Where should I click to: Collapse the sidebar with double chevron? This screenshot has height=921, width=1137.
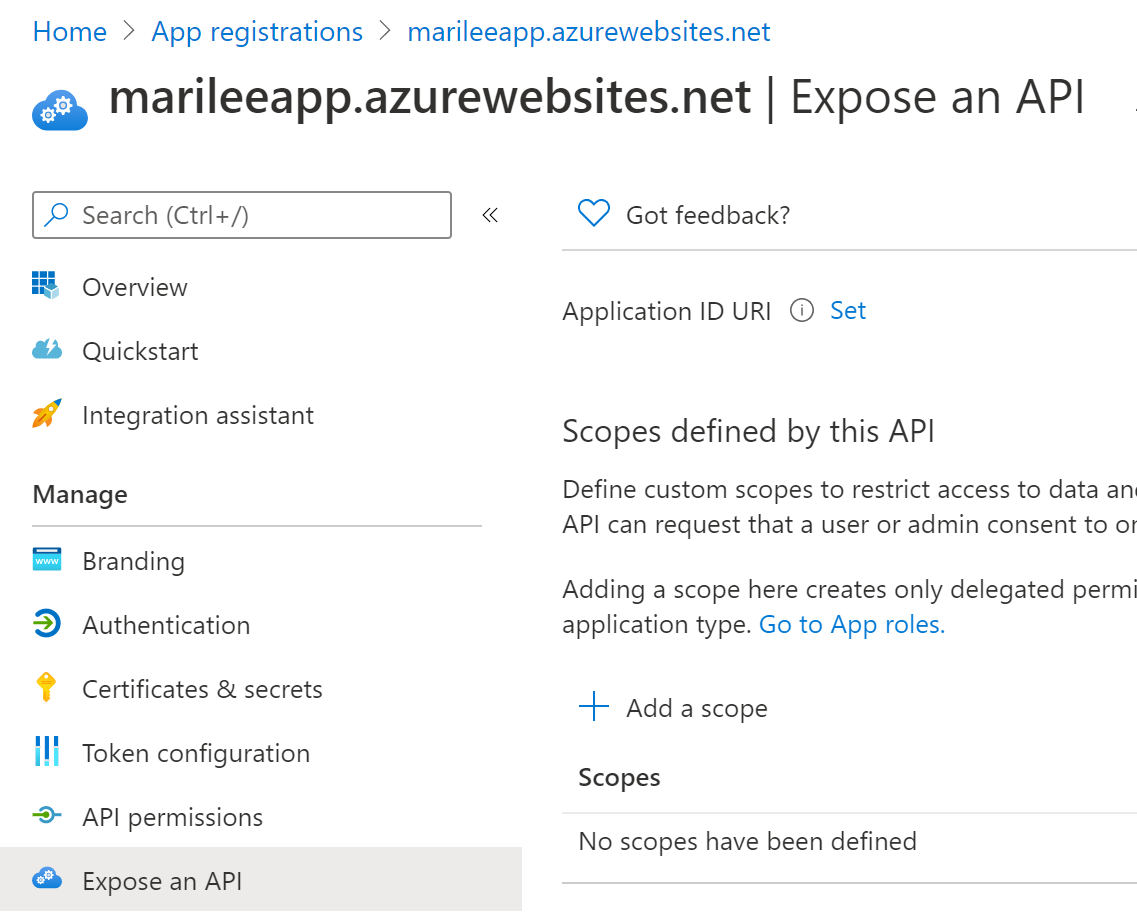click(x=490, y=215)
